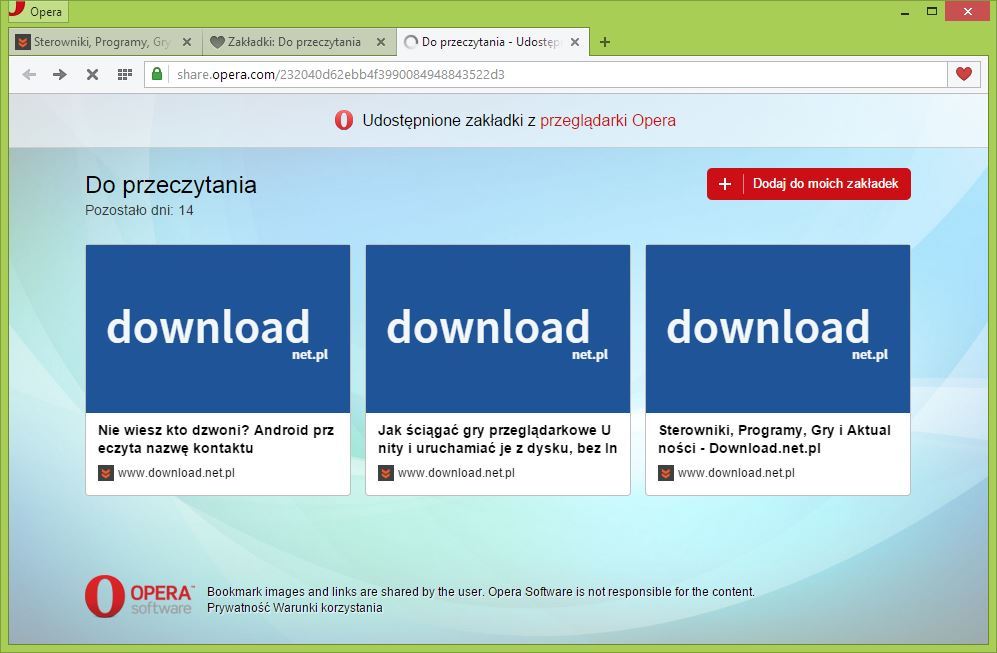Click the back navigation arrow

(x=29, y=74)
